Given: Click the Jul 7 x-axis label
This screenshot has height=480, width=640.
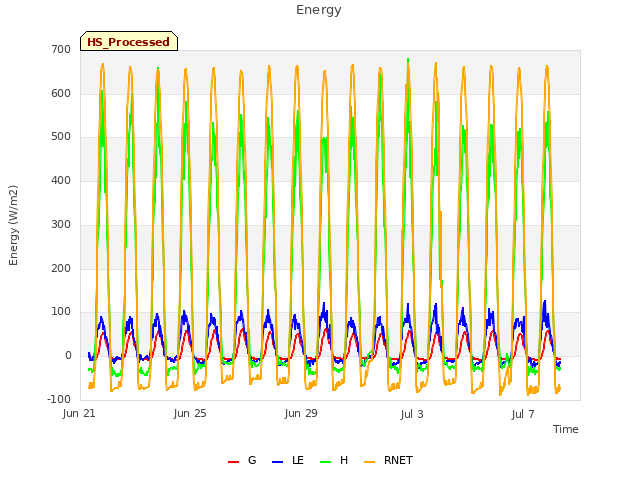Looking at the screenshot, I should [523, 414].
